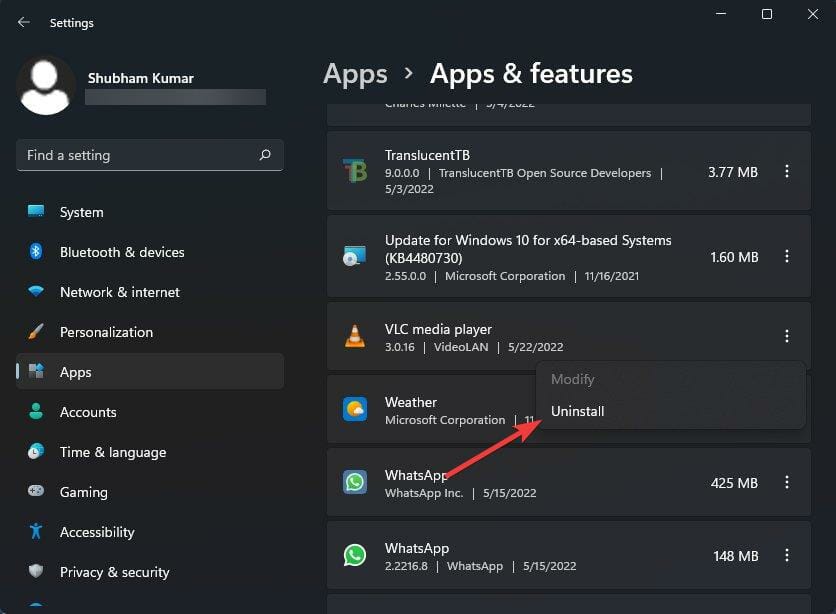Open Time & language settings
Image resolution: width=836 pixels, height=614 pixels.
point(150,452)
